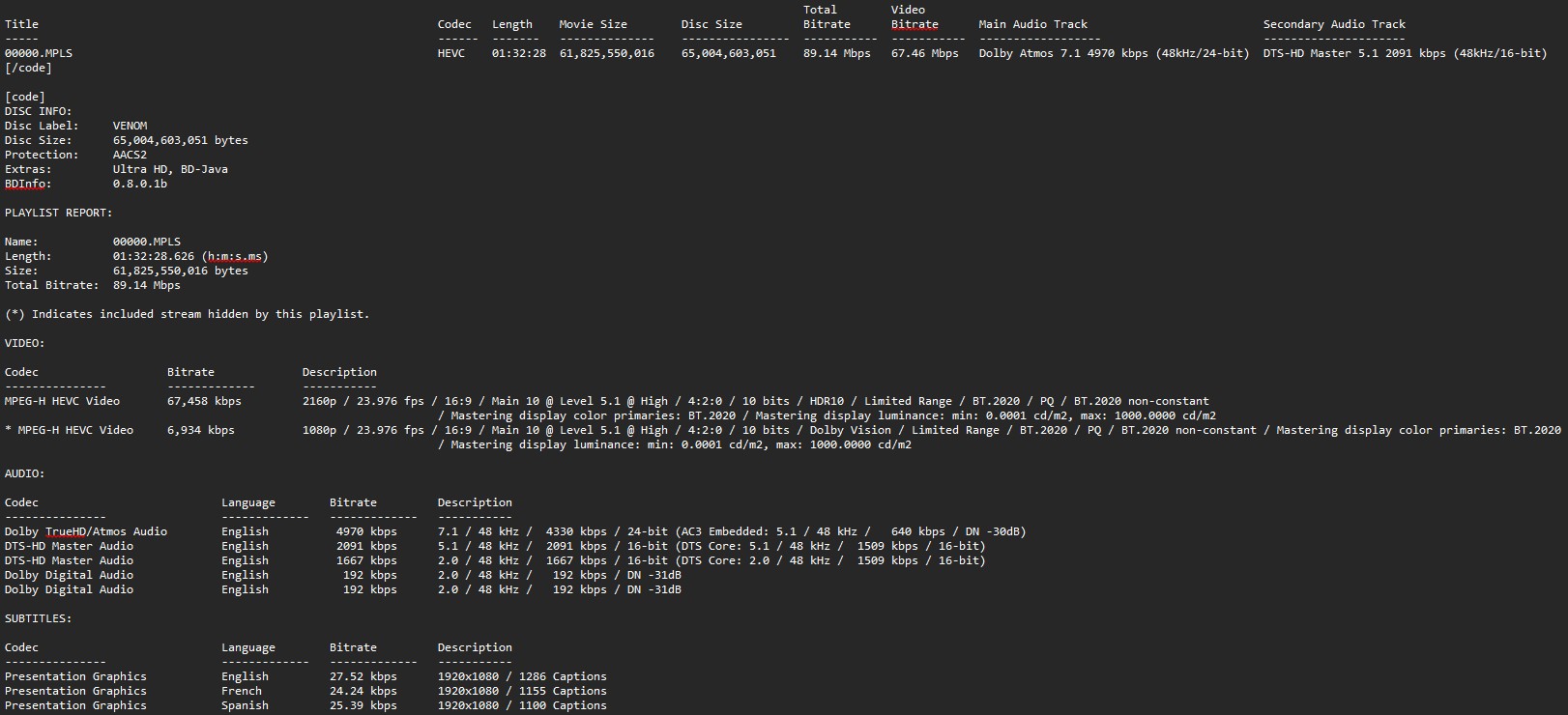Select total bitrate 89.14 Mbps in summary row
This screenshot has width=1568, height=715.
tap(837, 53)
